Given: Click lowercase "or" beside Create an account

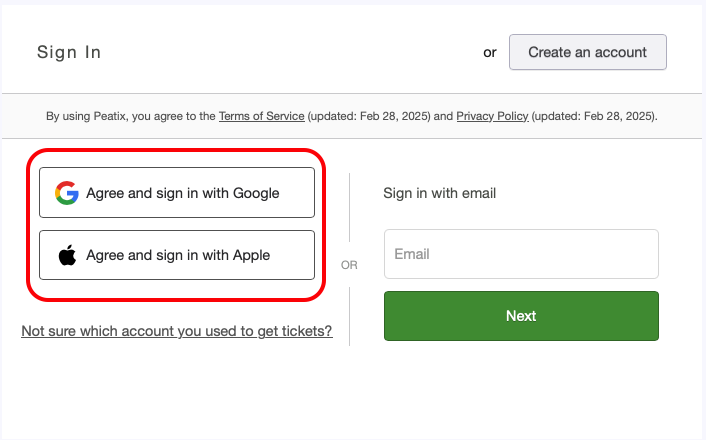Looking at the screenshot, I should 490,52.
